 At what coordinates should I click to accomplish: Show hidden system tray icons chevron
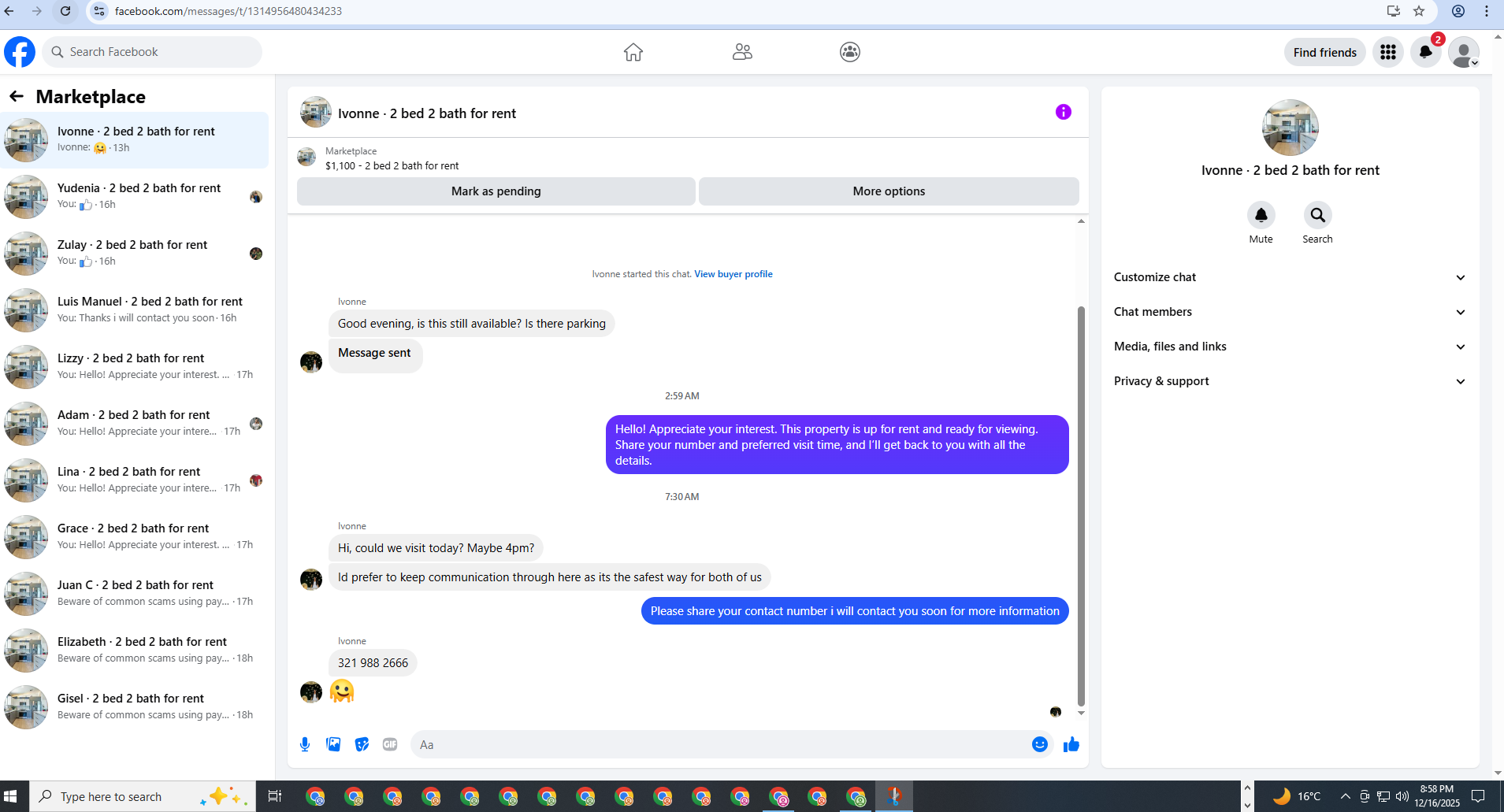point(1345,796)
